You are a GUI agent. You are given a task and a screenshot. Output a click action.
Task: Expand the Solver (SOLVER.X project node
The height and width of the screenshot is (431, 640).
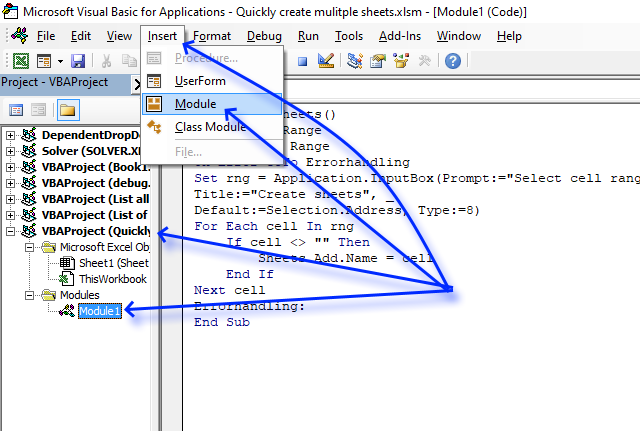[x=10, y=151]
